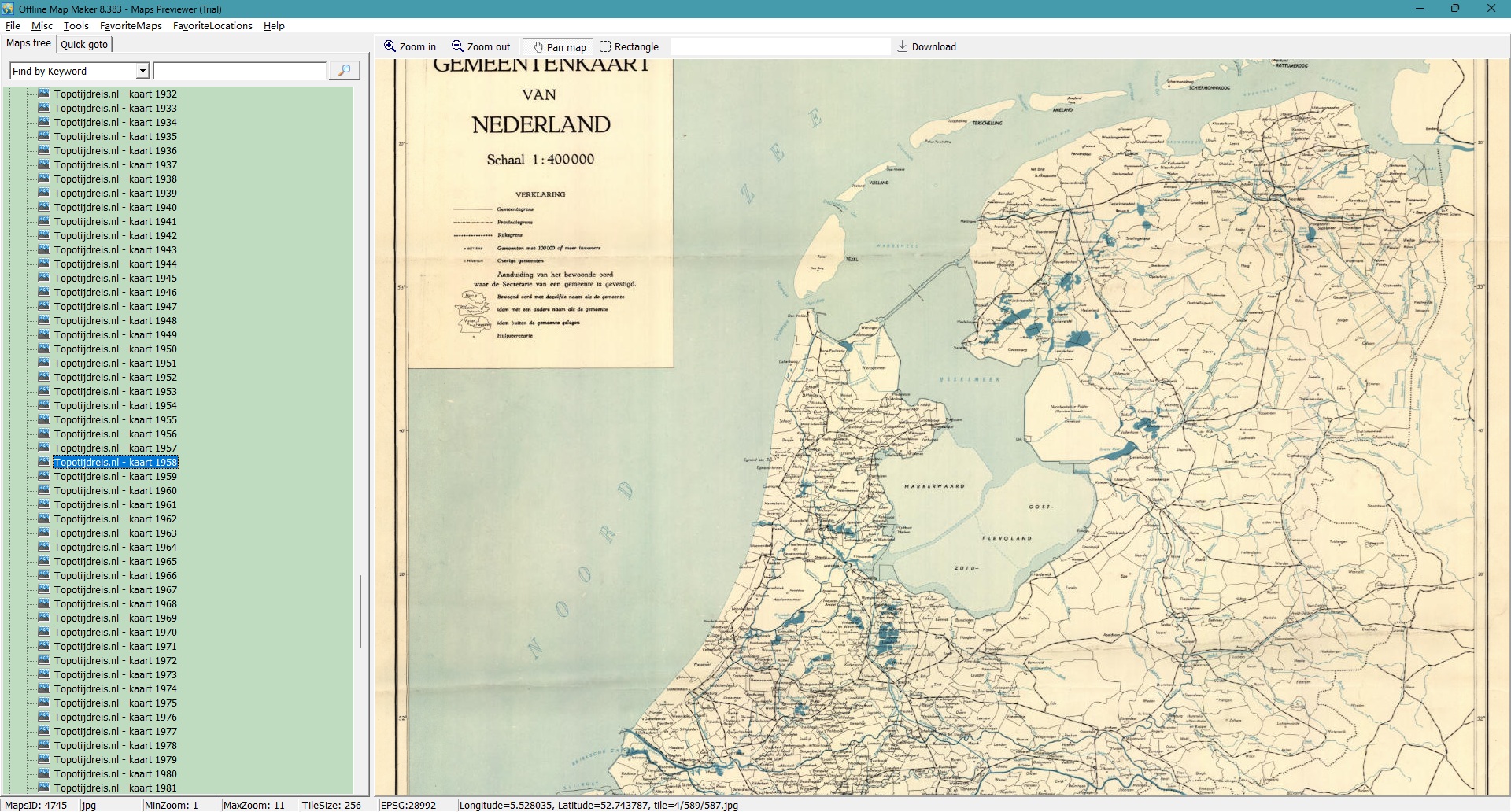Click the Zoom in magnifier icon
This screenshot has height=812, width=1511.
pos(390,46)
